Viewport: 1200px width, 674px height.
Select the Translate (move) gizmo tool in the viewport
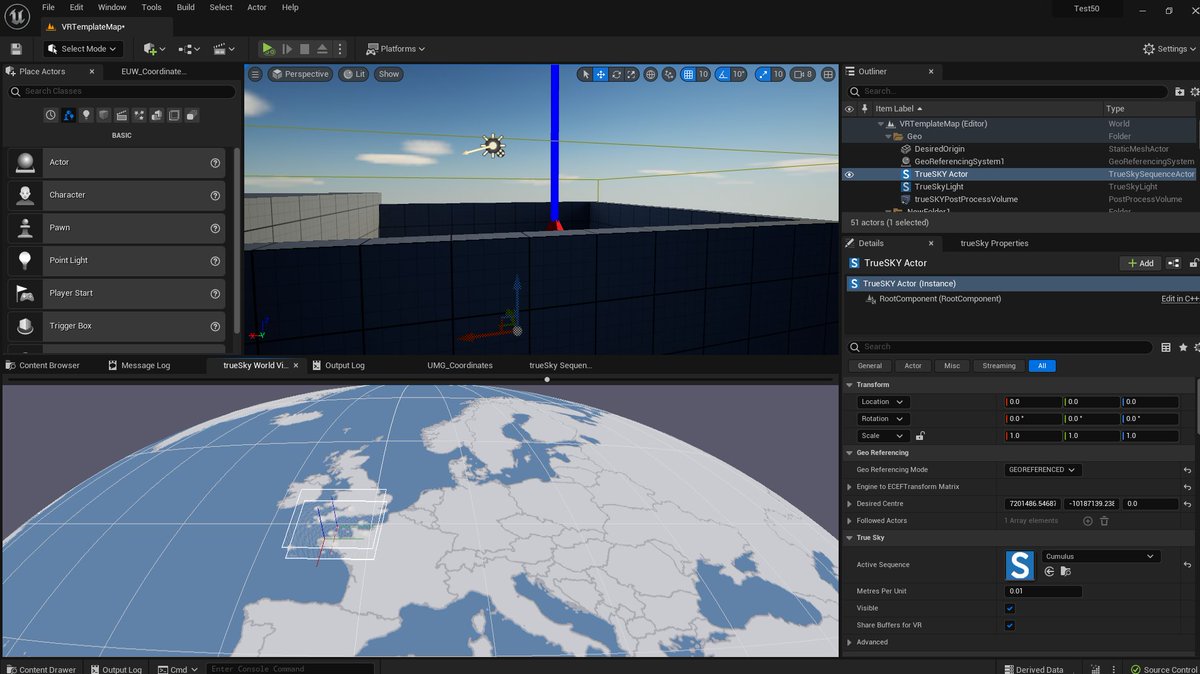pyautogui.click(x=601, y=74)
